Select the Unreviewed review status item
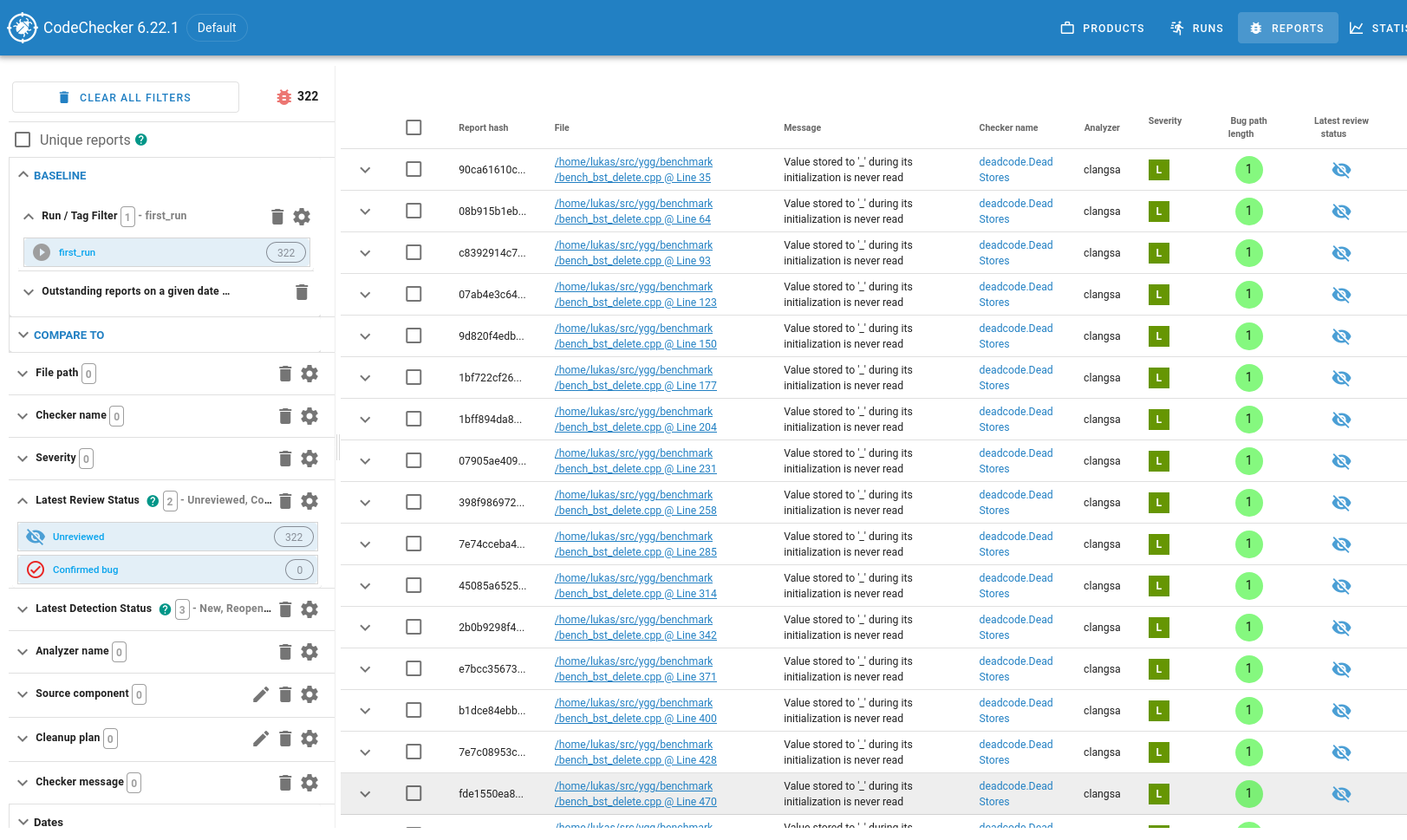This screenshot has height=840, width=1407. [x=167, y=537]
